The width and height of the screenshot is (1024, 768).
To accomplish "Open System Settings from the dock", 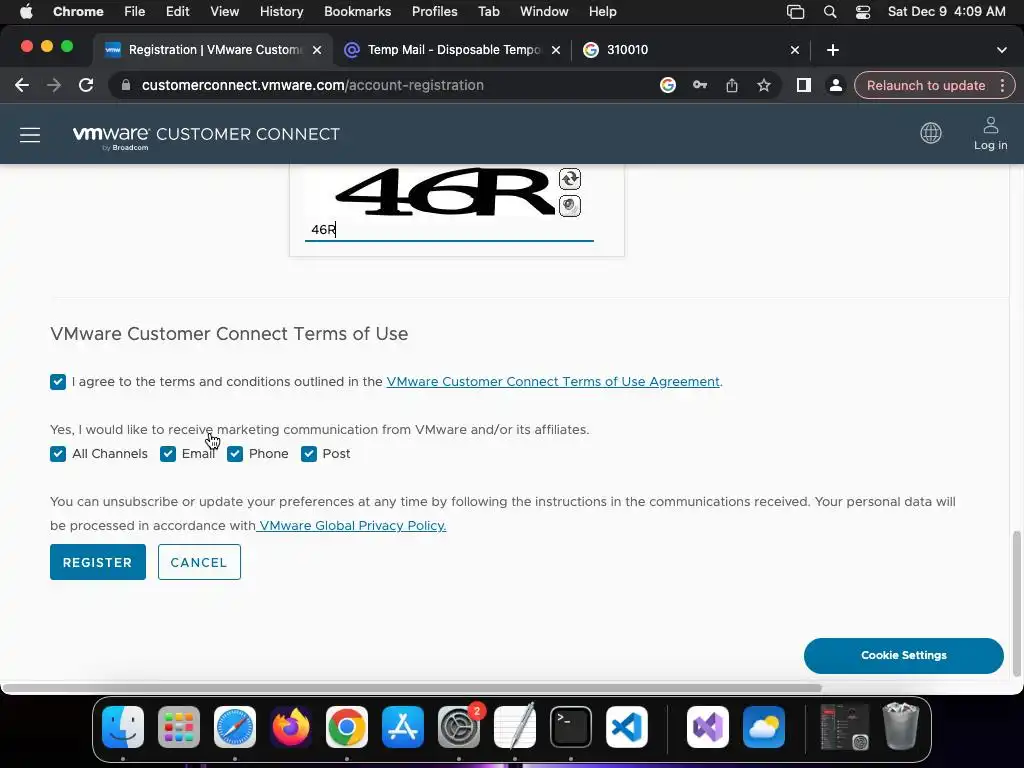I will (x=459, y=727).
